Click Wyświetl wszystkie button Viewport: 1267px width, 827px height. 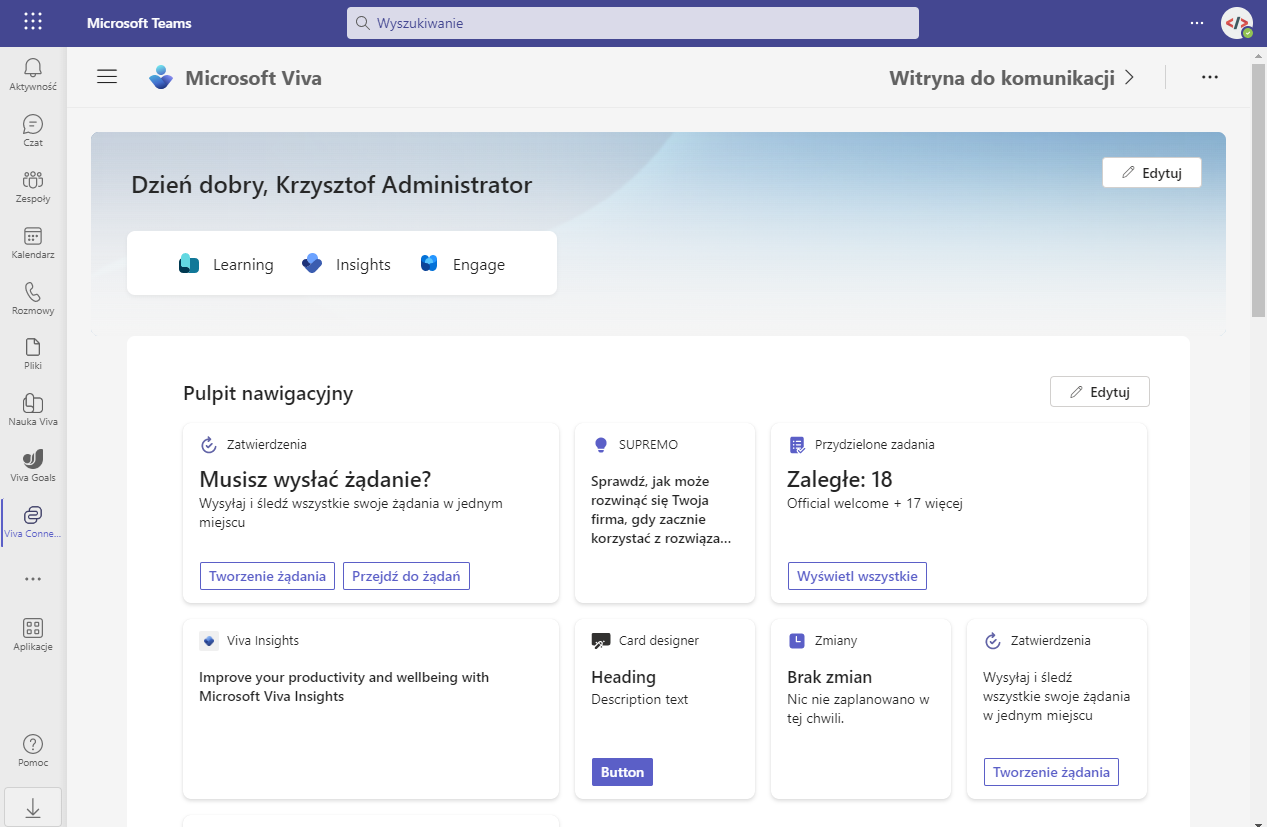pyautogui.click(x=857, y=576)
